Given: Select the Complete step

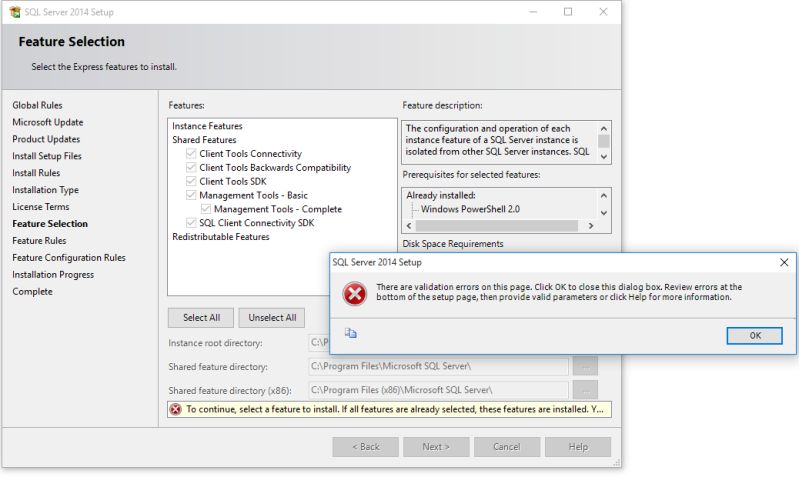Looking at the screenshot, I should (32, 291).
